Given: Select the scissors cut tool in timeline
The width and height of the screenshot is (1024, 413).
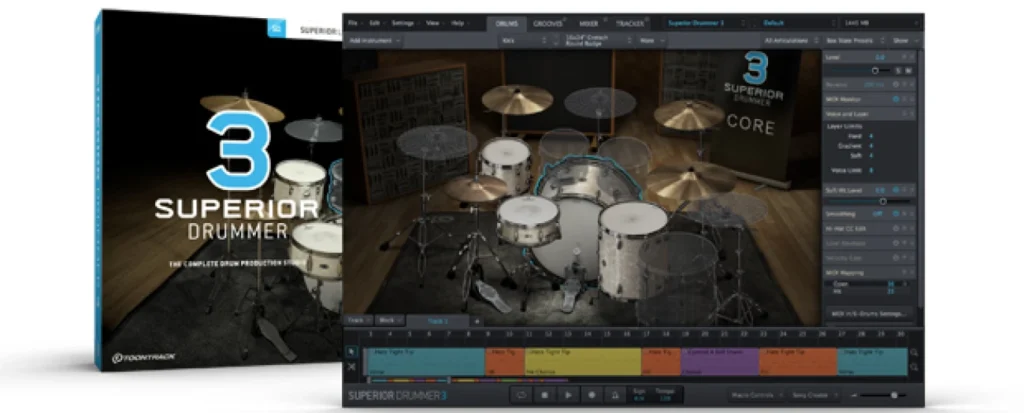Looking at the screenshot, I should pos(351,369).
